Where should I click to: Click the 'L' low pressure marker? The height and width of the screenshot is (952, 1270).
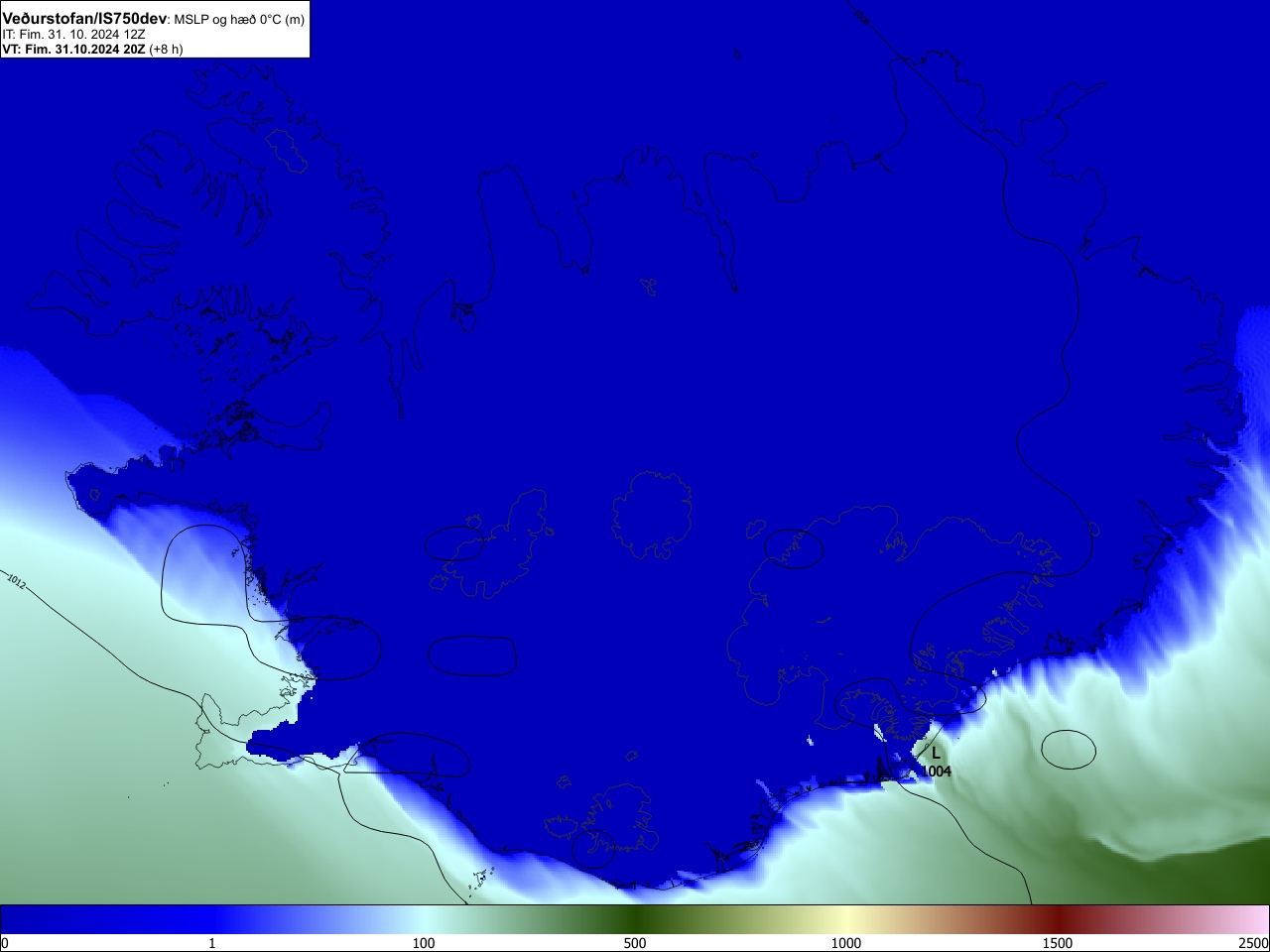pos(936,754)
